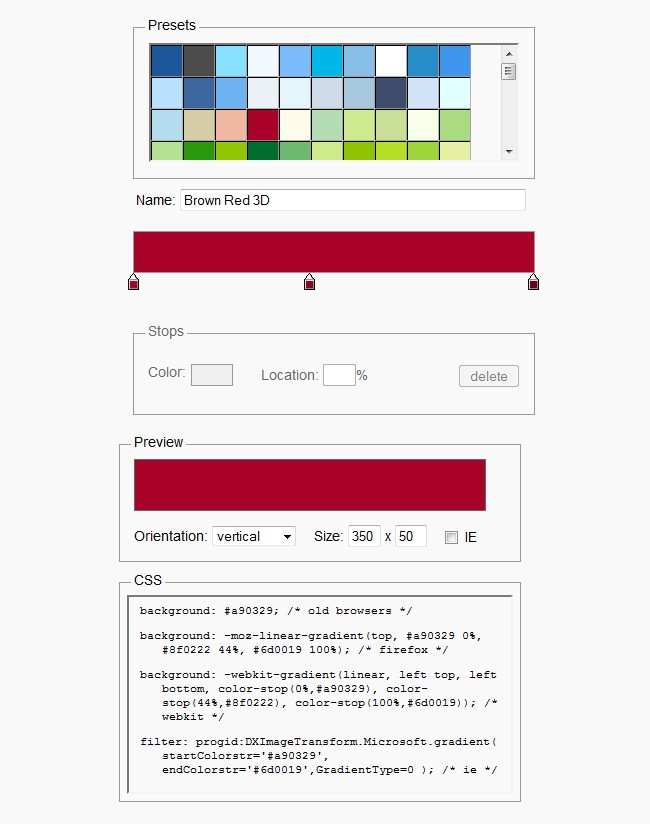Select the tan beige preset swatch
Viewport: 650px width, 824px height.
tap(199, 125)
